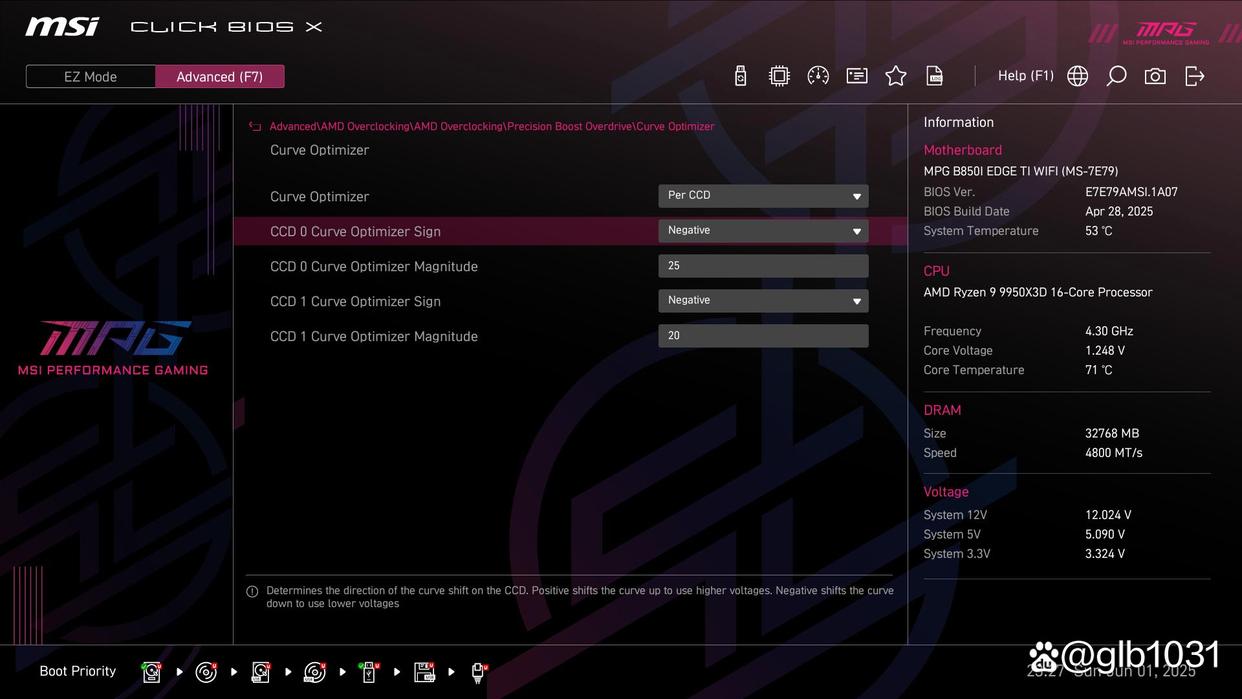Image resolution: width=1242 pixels, height=699 pixels.
Task: Click the breadcrumb path ending in Curve Optimizer
Action: tap(492, 127)
